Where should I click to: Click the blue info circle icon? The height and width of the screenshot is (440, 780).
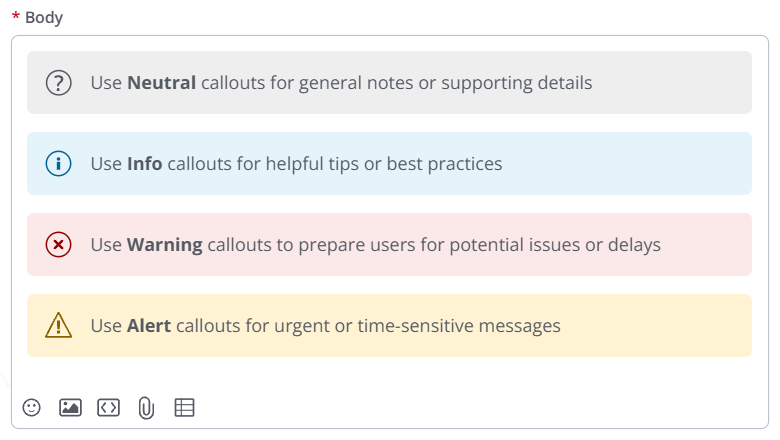(59, 164)
